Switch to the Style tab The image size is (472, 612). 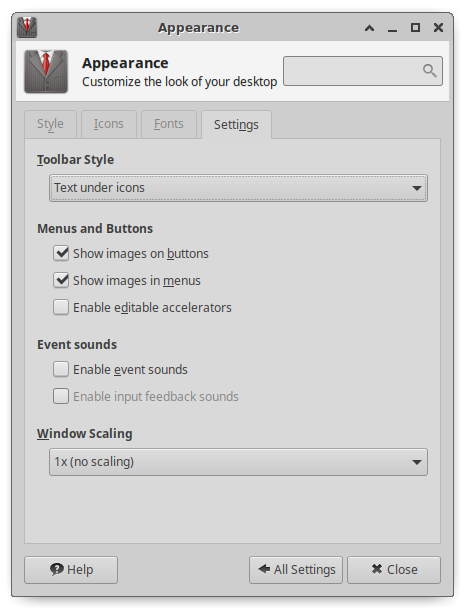[50, 124]
